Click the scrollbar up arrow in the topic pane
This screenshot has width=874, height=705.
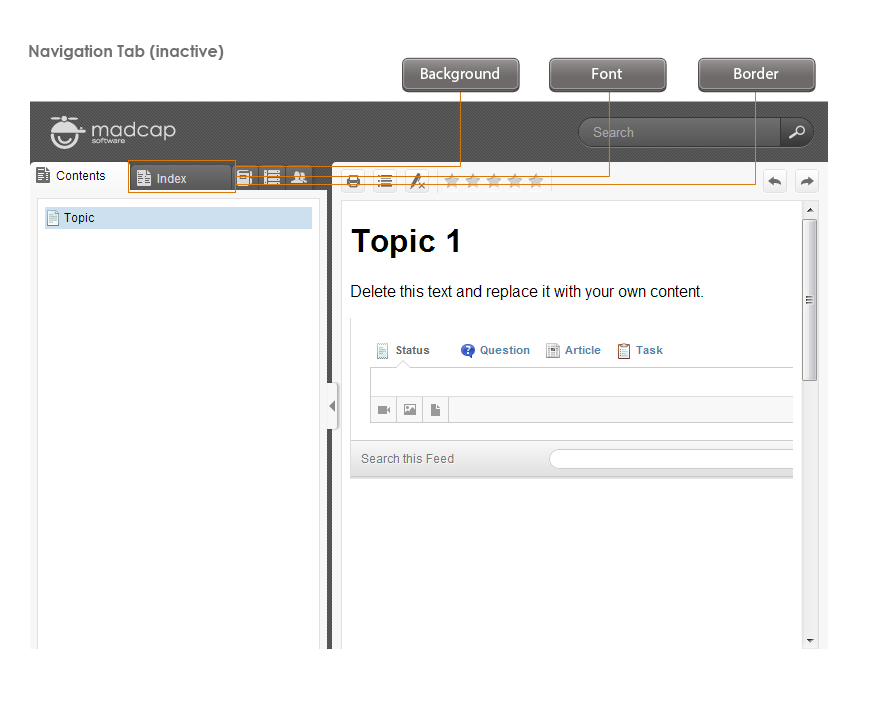click(x=810, y=210)
